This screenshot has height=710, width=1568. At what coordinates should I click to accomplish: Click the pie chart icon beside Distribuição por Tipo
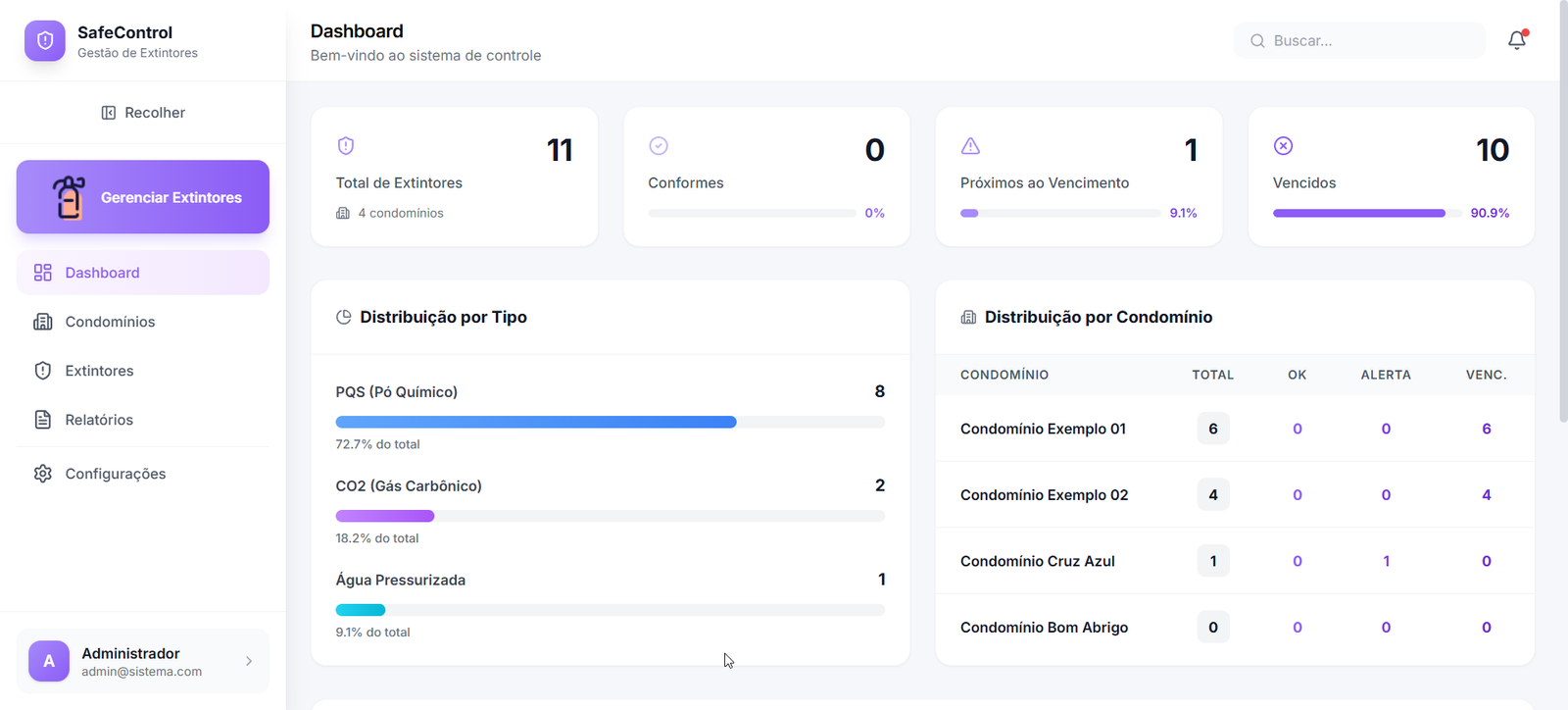click(344, 318)
